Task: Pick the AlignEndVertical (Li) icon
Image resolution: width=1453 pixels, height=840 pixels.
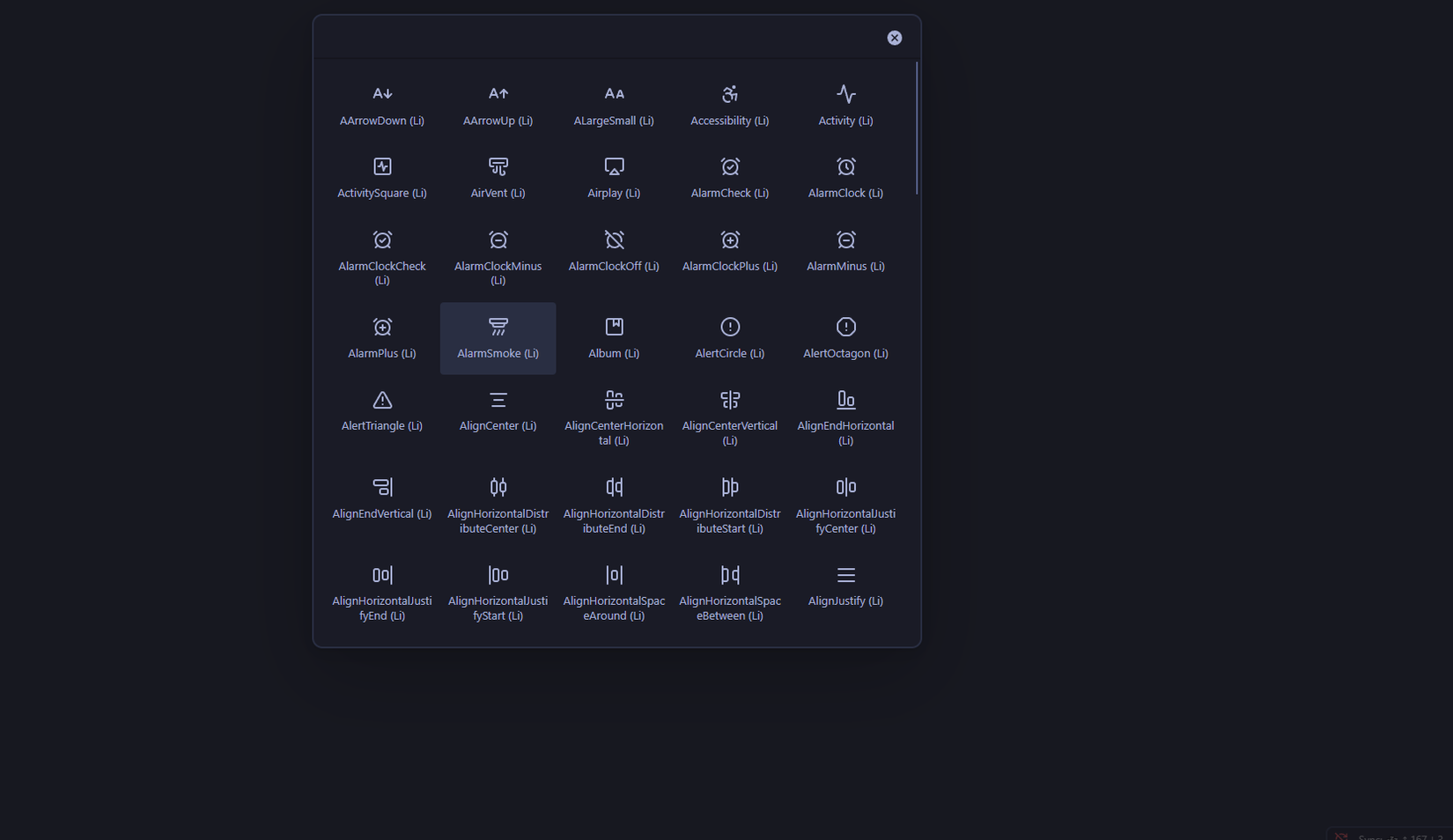Action: click(382, 487)
